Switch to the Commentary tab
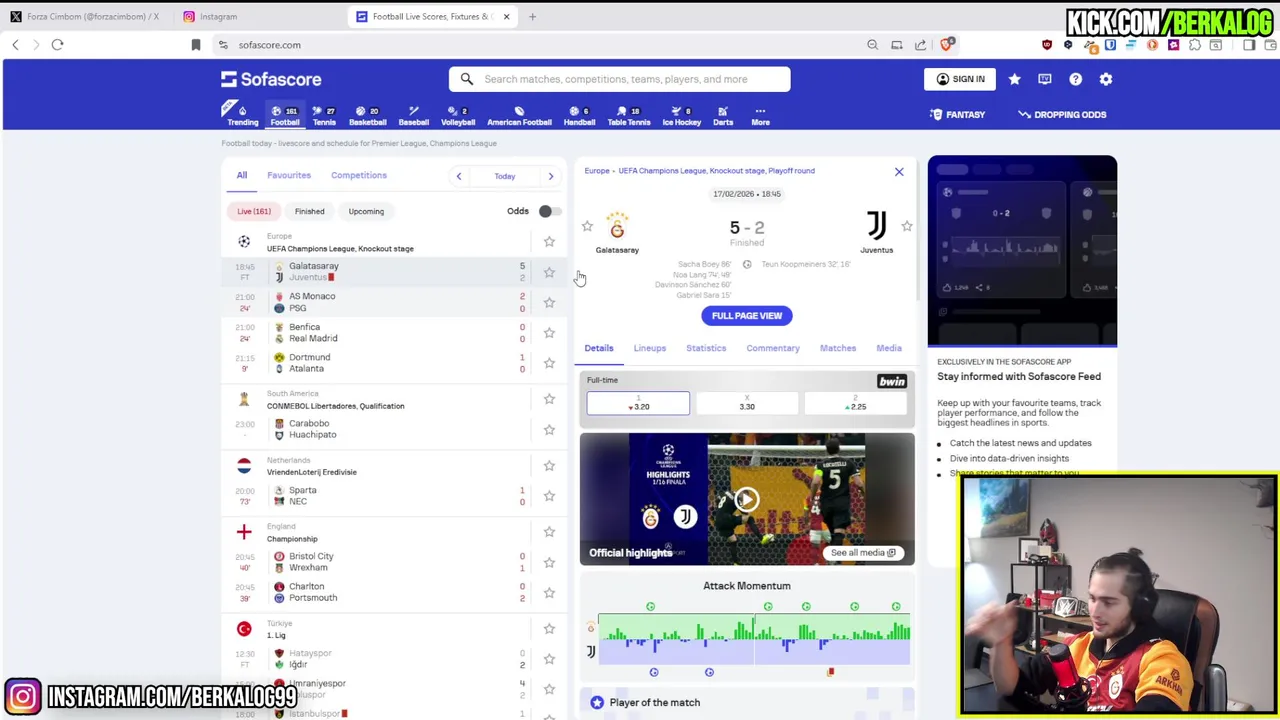 click(773, 348)
